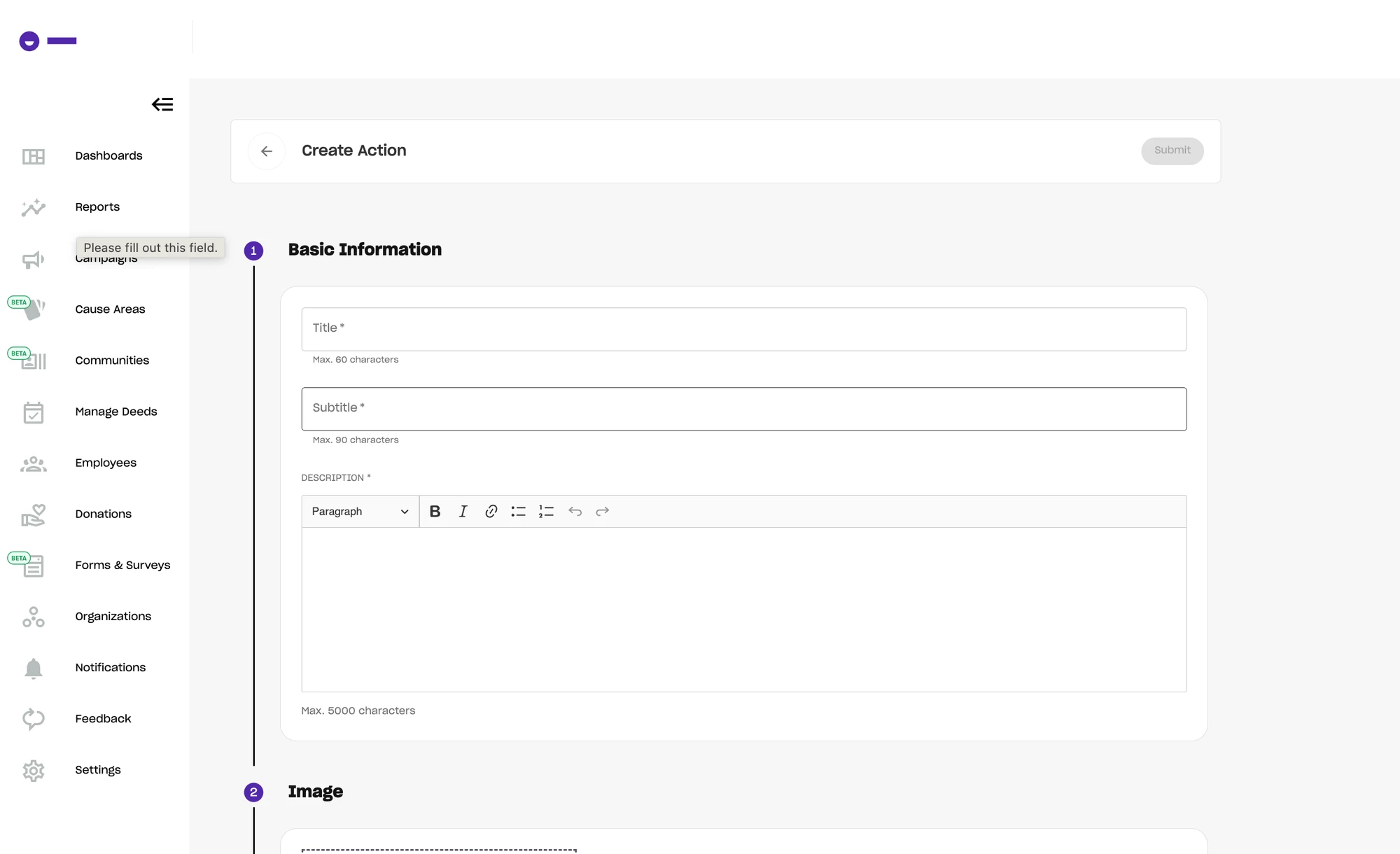Click the purple logo at top left
Viewport: 1400px width, 854px height.
[48, 41]
